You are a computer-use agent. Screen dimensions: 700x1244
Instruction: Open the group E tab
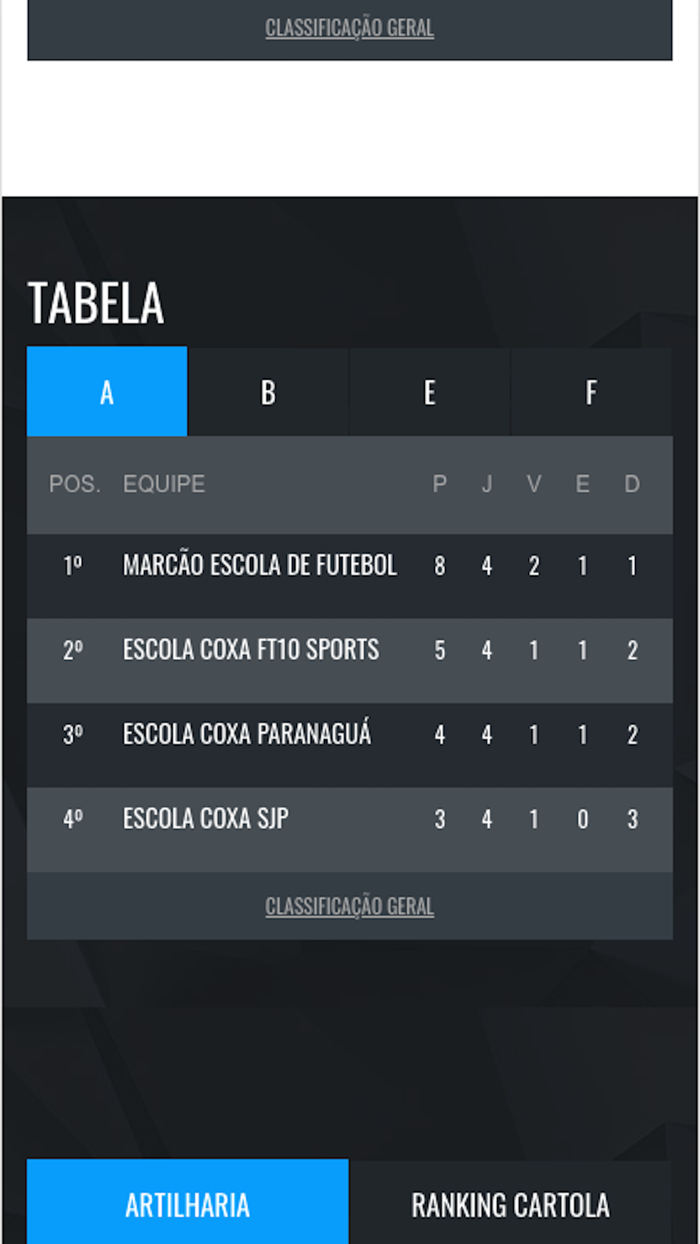click(429, 392)
